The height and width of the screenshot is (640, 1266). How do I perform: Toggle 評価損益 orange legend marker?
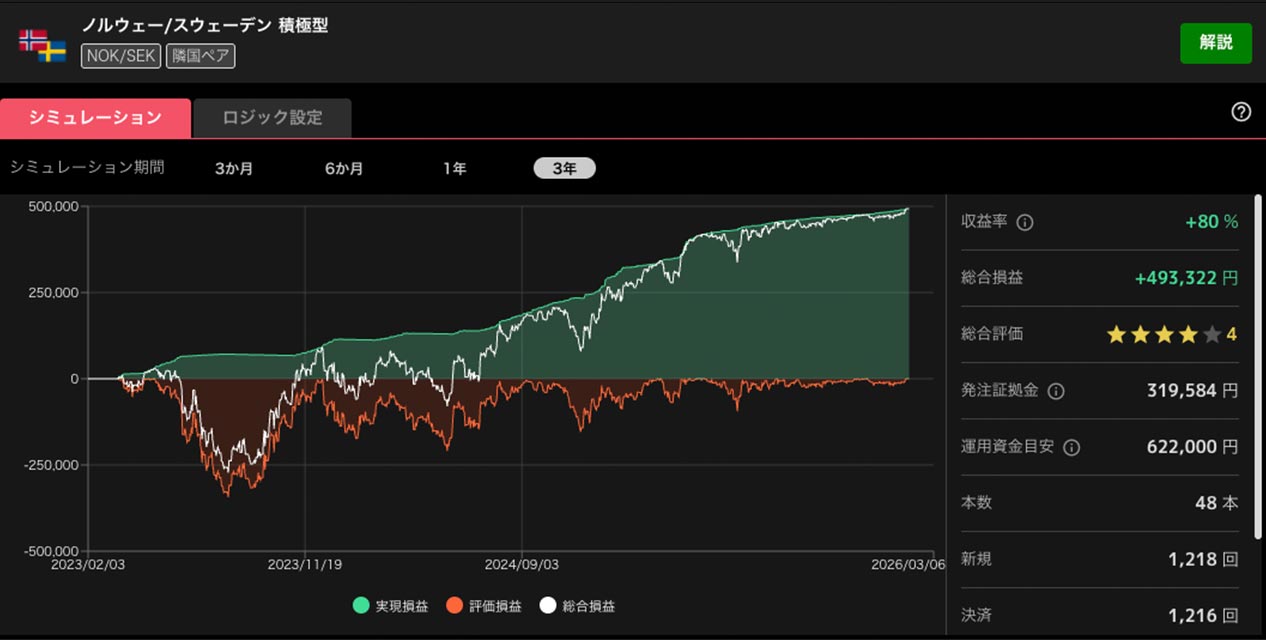point(455,606)
